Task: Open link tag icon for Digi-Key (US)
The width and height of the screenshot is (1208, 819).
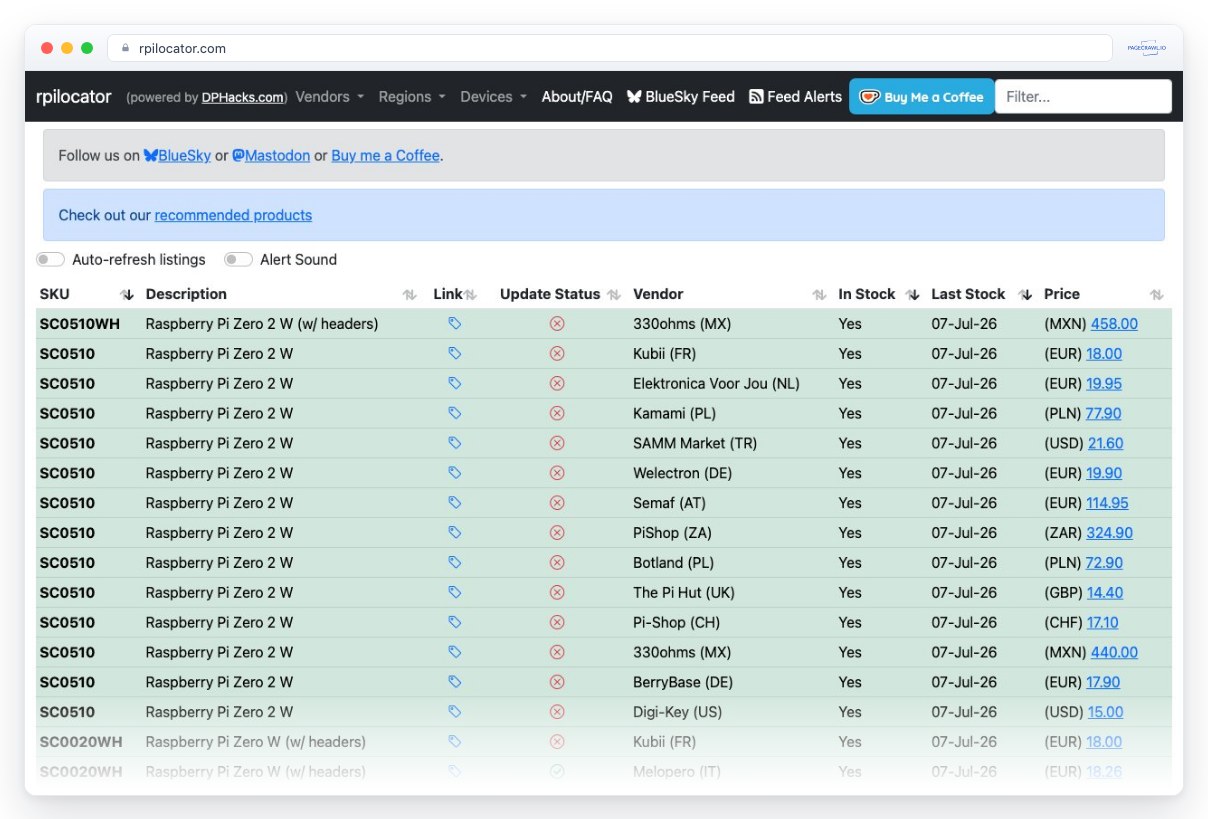Action: [454, 712]
